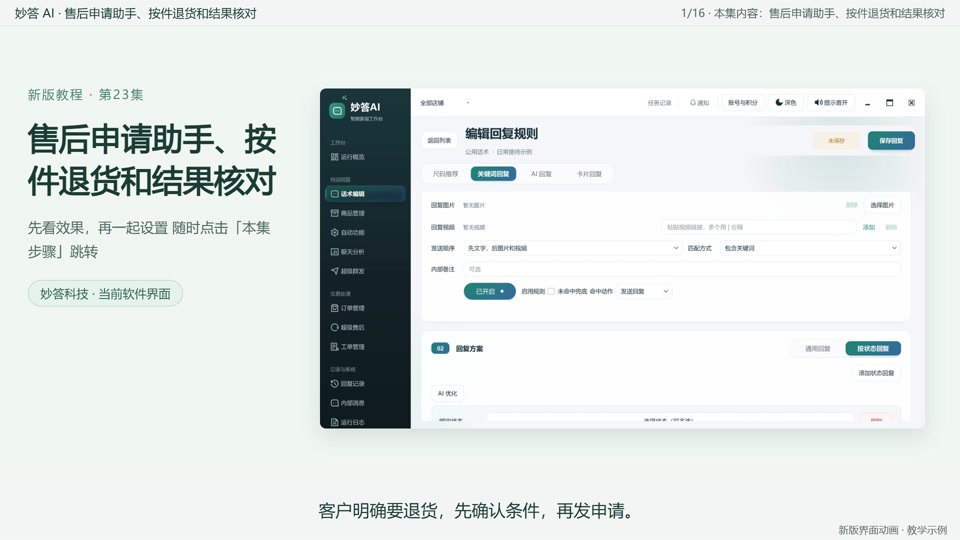Click the 回复方案 section title

tap(470, 348)
